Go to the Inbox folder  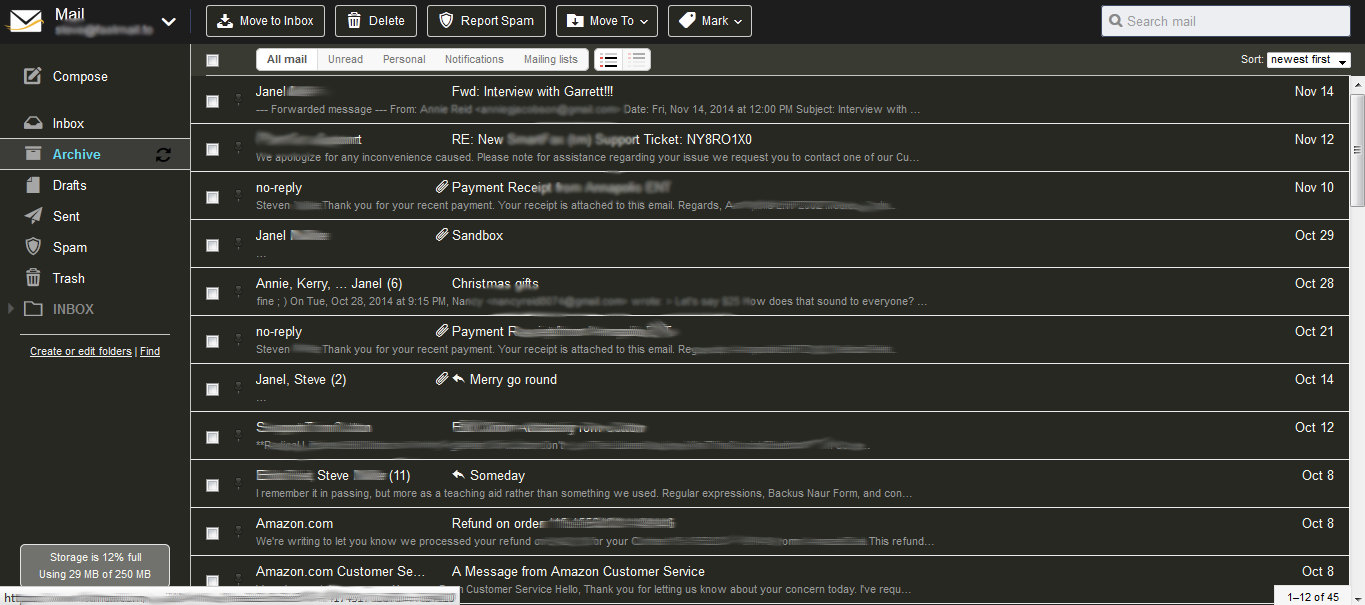pos(69,123)
